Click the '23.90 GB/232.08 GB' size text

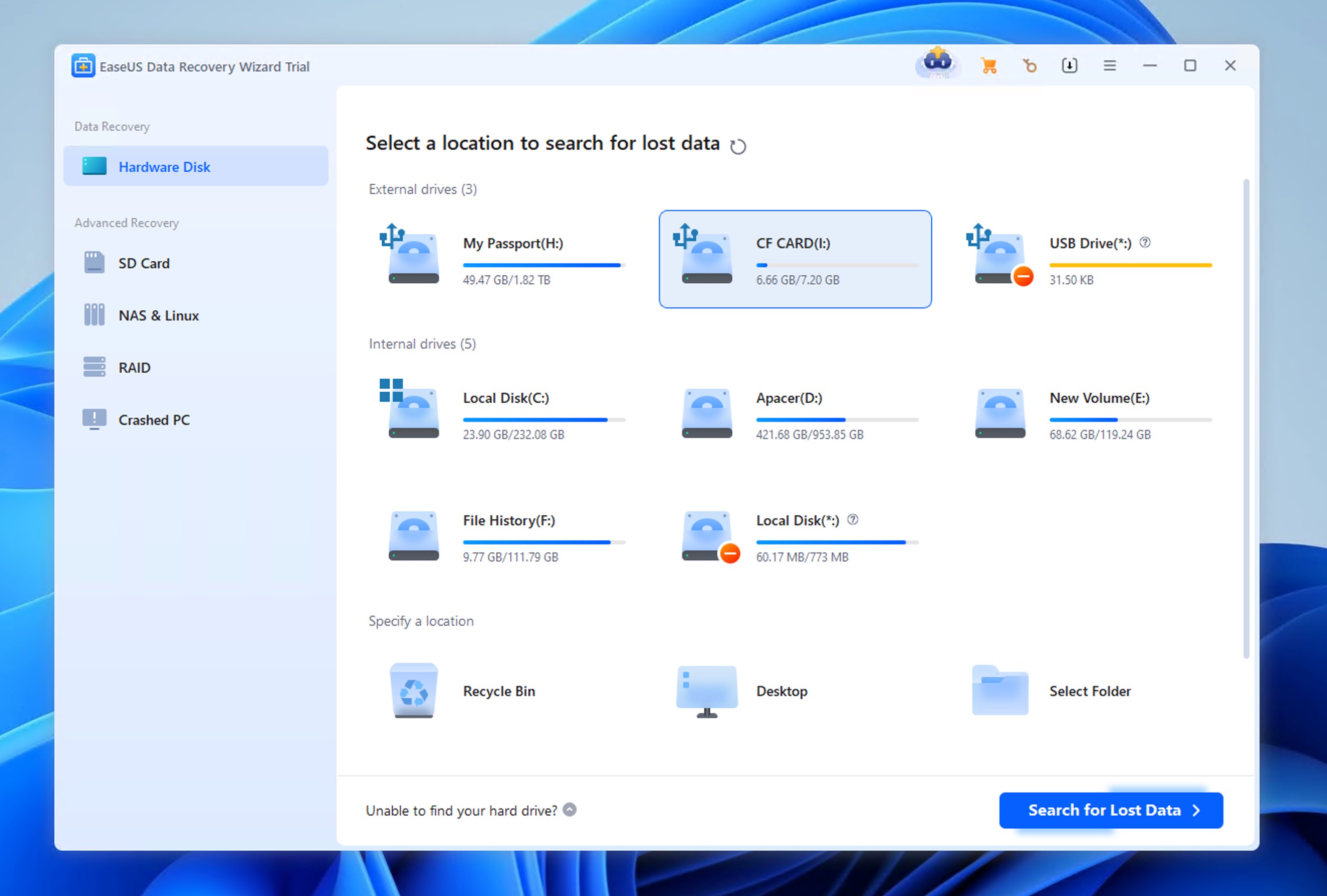point(513,434)
